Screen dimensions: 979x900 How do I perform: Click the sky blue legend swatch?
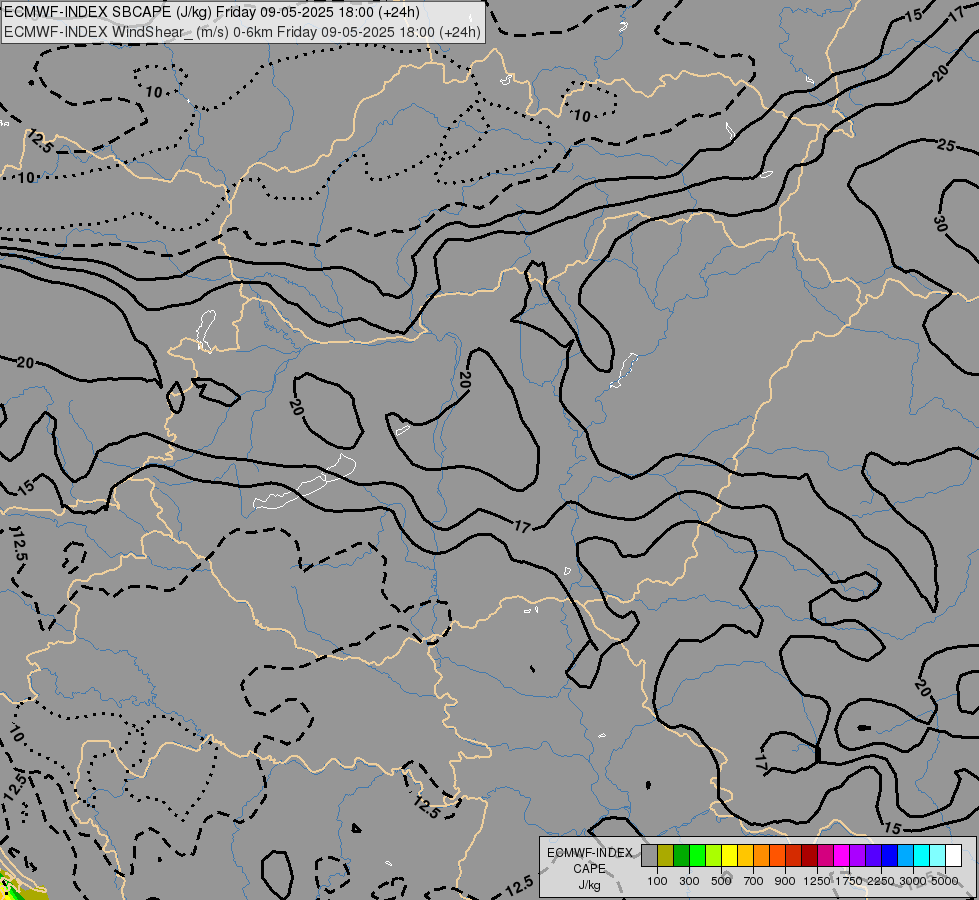[x=905, y=855]
